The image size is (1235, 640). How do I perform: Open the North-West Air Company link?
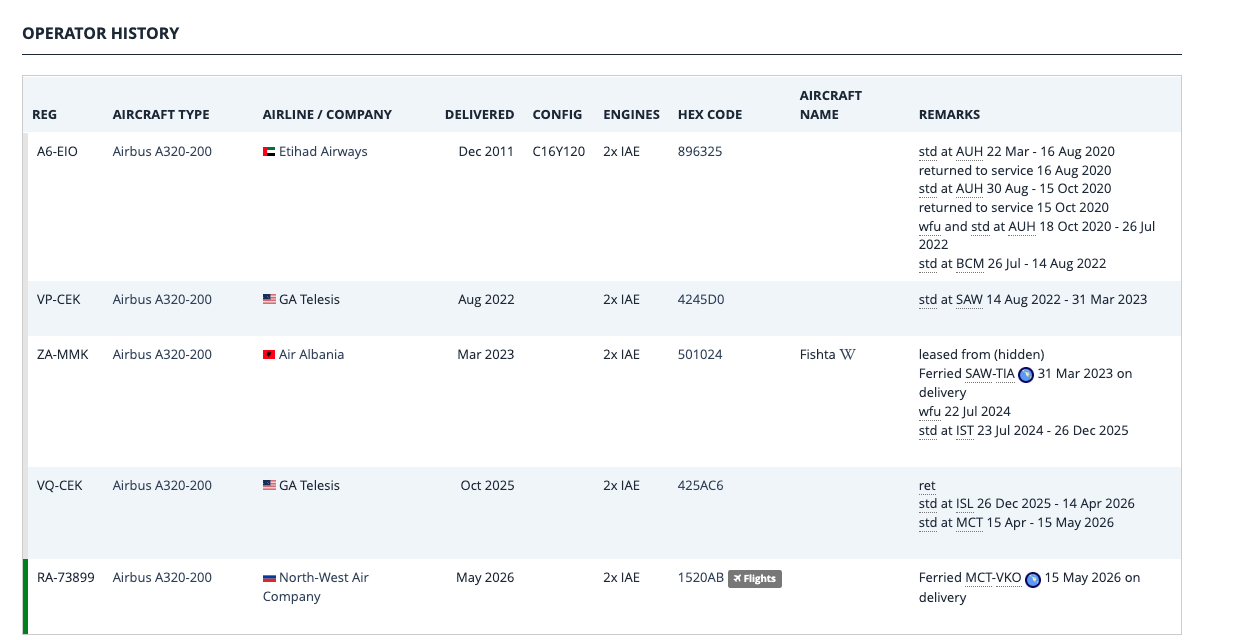pyautogui.click(x=316, y=587)
